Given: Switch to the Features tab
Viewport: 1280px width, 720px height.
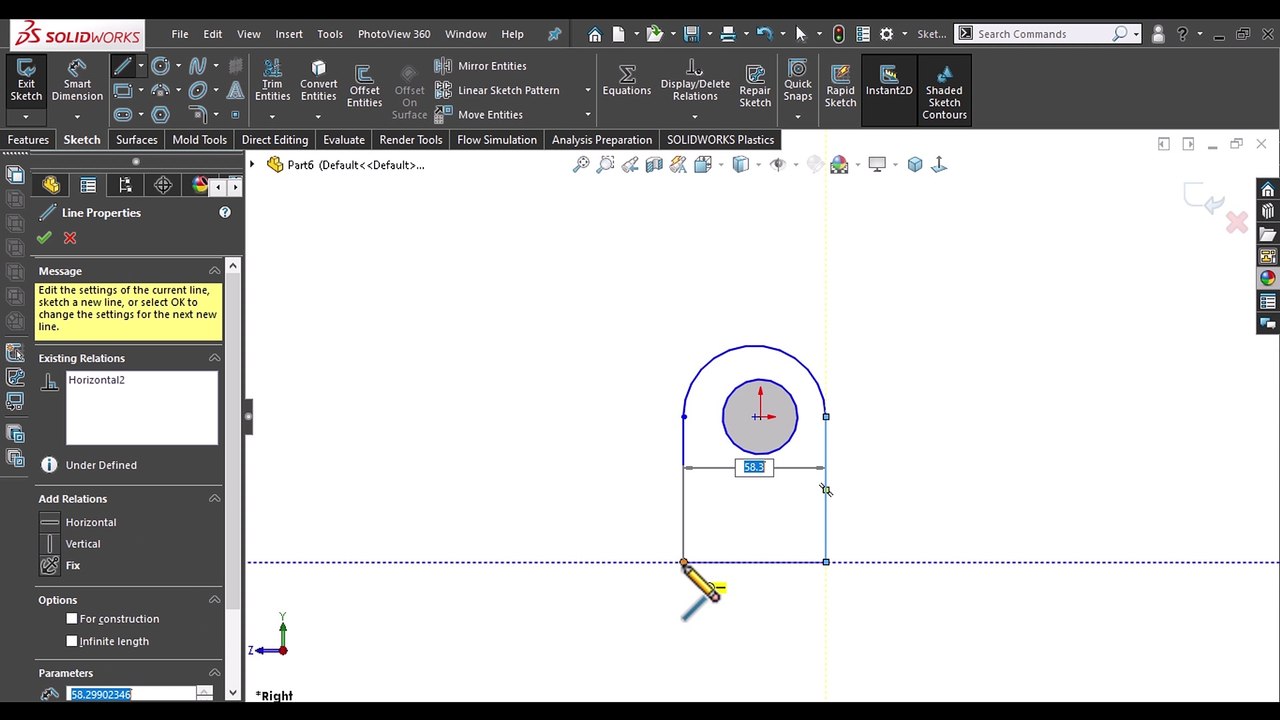Looking at the screenshot, I should pyautogui.click(x=28, y=140).
